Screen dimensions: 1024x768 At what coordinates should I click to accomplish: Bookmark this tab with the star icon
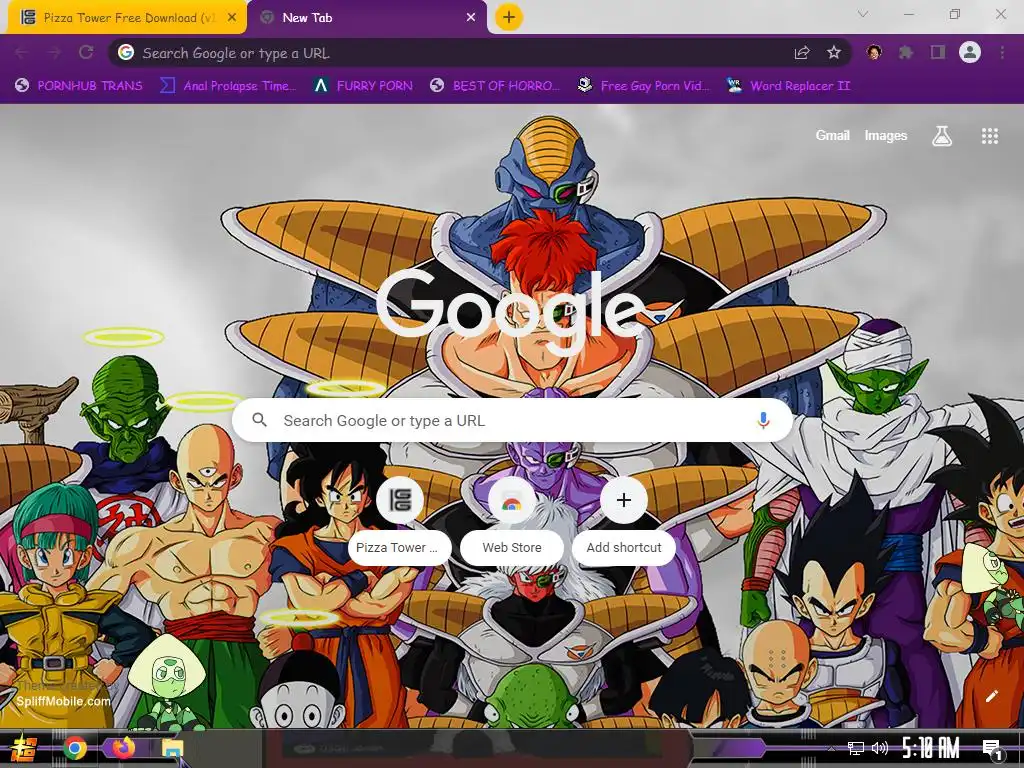click(834, 53)
